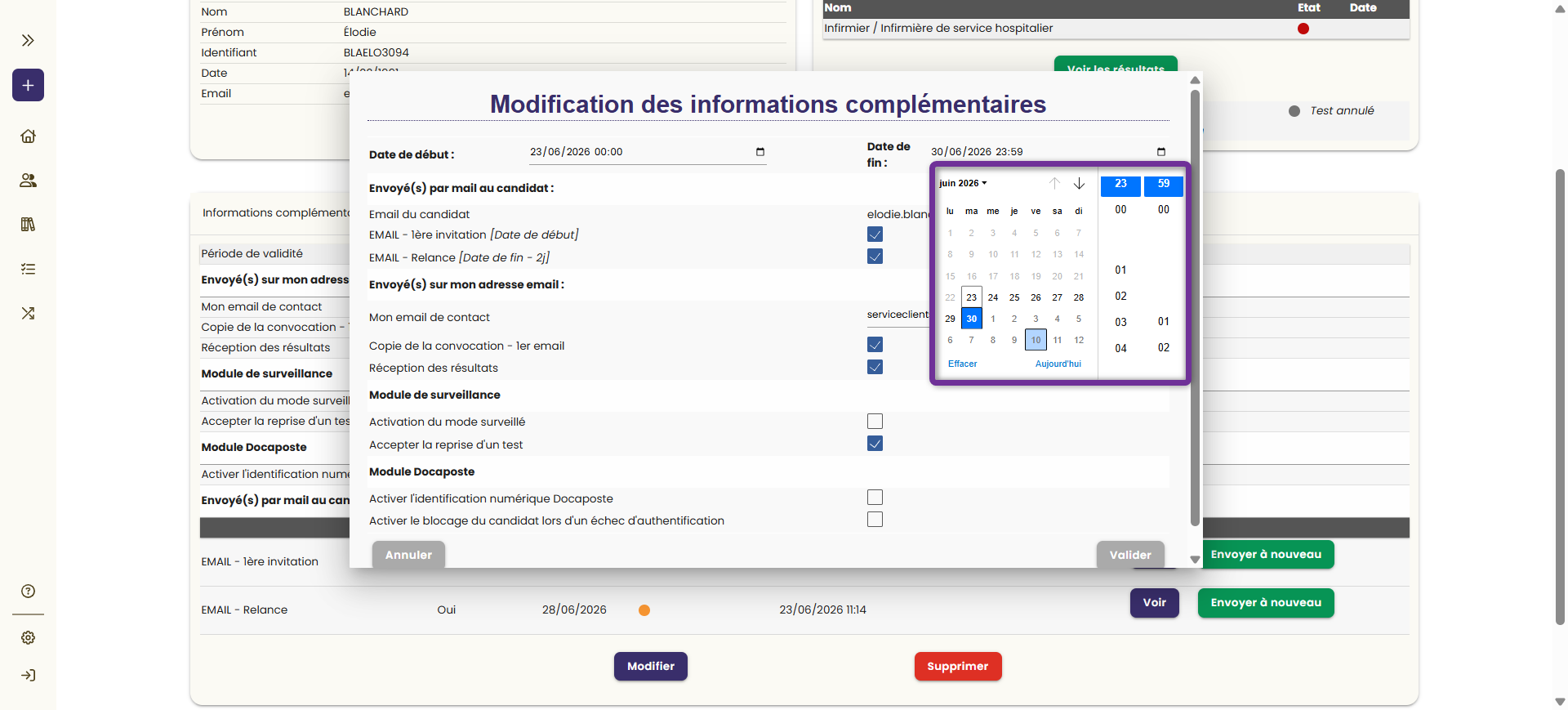Image resolution: width=1568 pixels, height=710 pixels.
Task: Click modal scrollbar up arrow
Action: click(x=1195, y=80)
